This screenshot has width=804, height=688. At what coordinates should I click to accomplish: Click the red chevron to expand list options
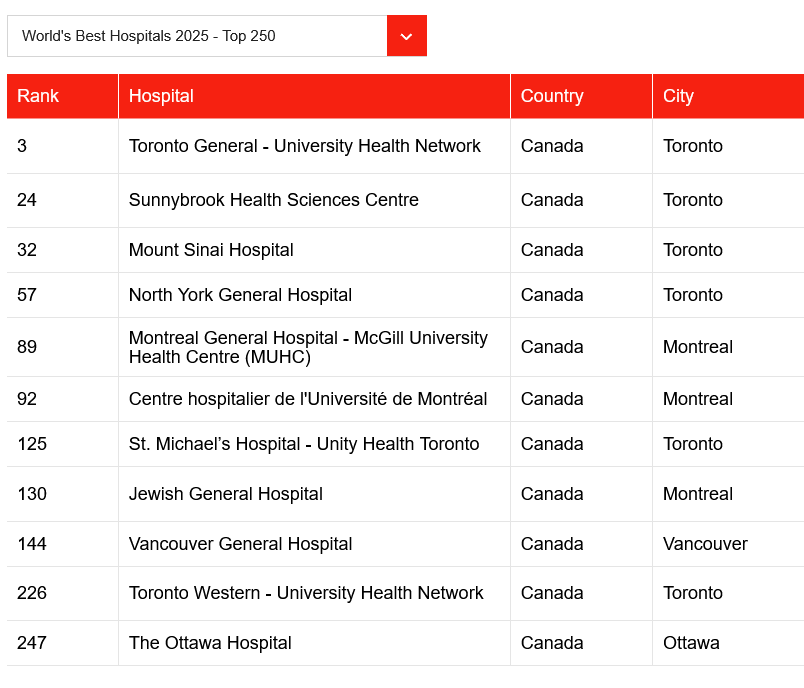[x=406, y=35]
